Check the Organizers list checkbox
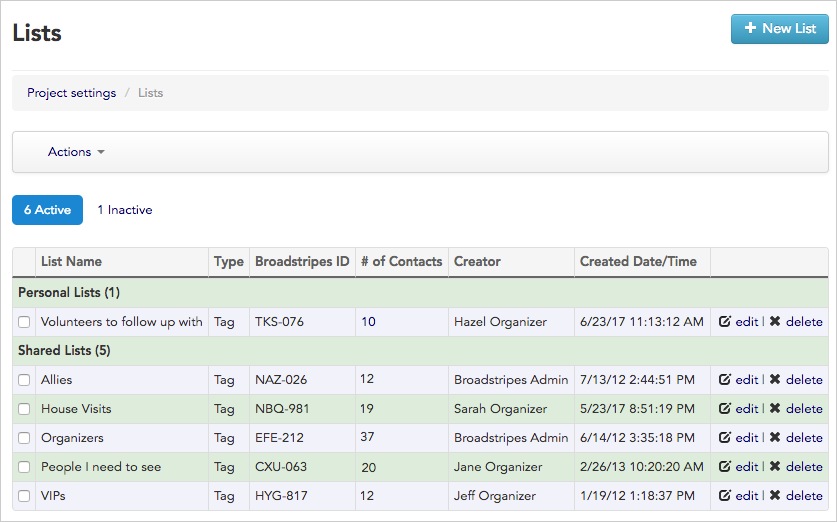Viewport: 837px width, 522px height. pos(24,438)
